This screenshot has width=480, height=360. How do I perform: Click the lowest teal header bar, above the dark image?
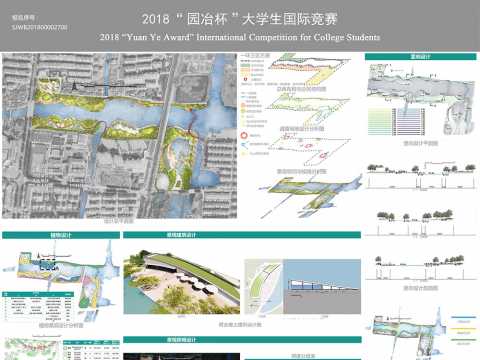click(x=242, y=340)
